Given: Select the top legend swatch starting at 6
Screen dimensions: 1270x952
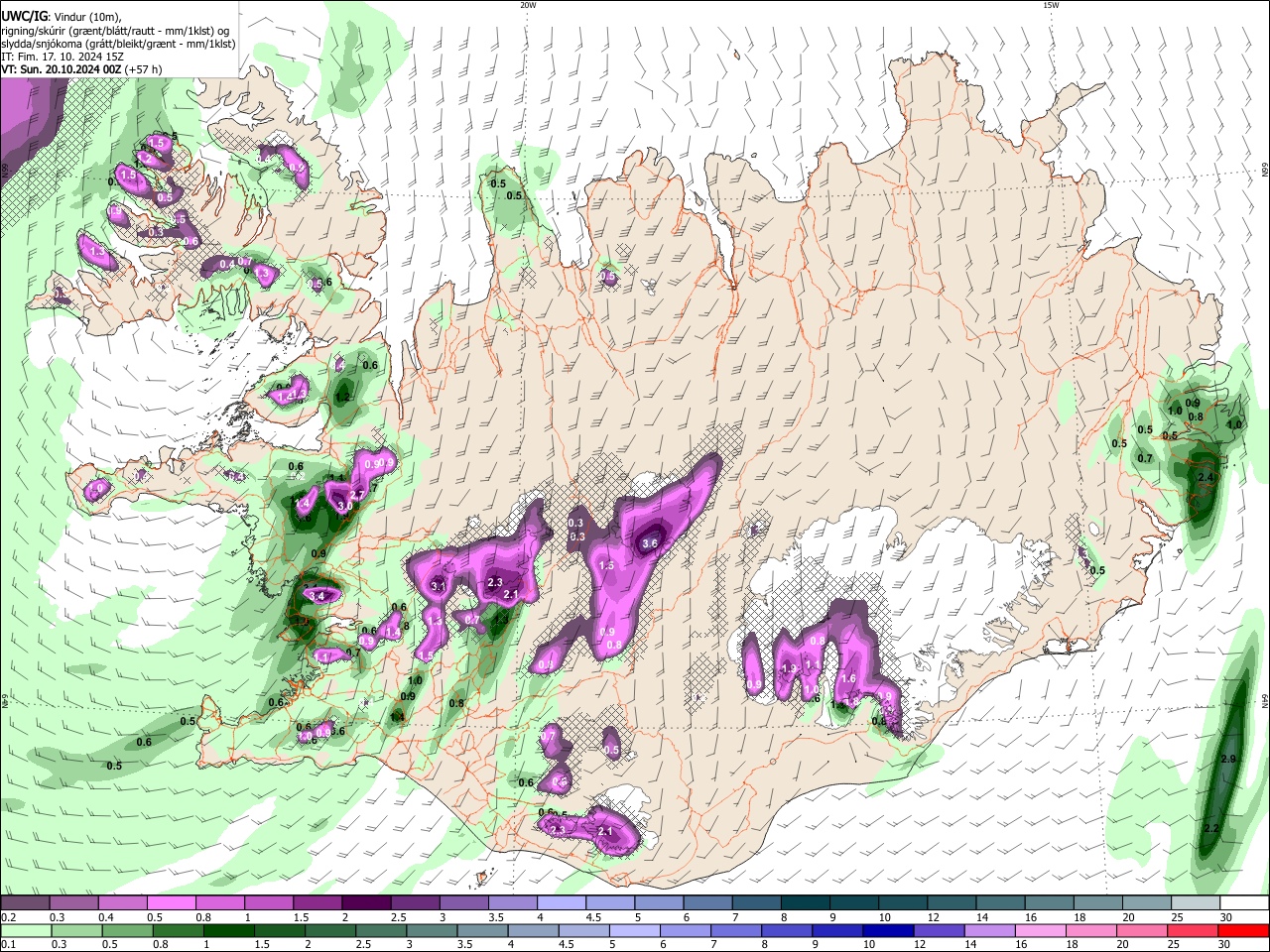Looking at the screenshot, I should (707, 903).
